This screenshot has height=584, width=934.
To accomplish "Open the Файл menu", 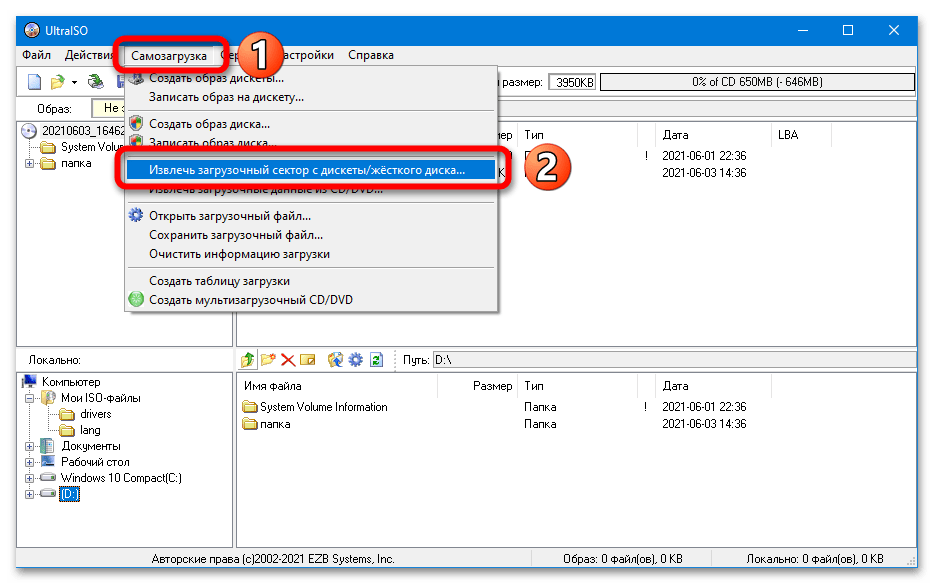I will [x=36, y=55].
